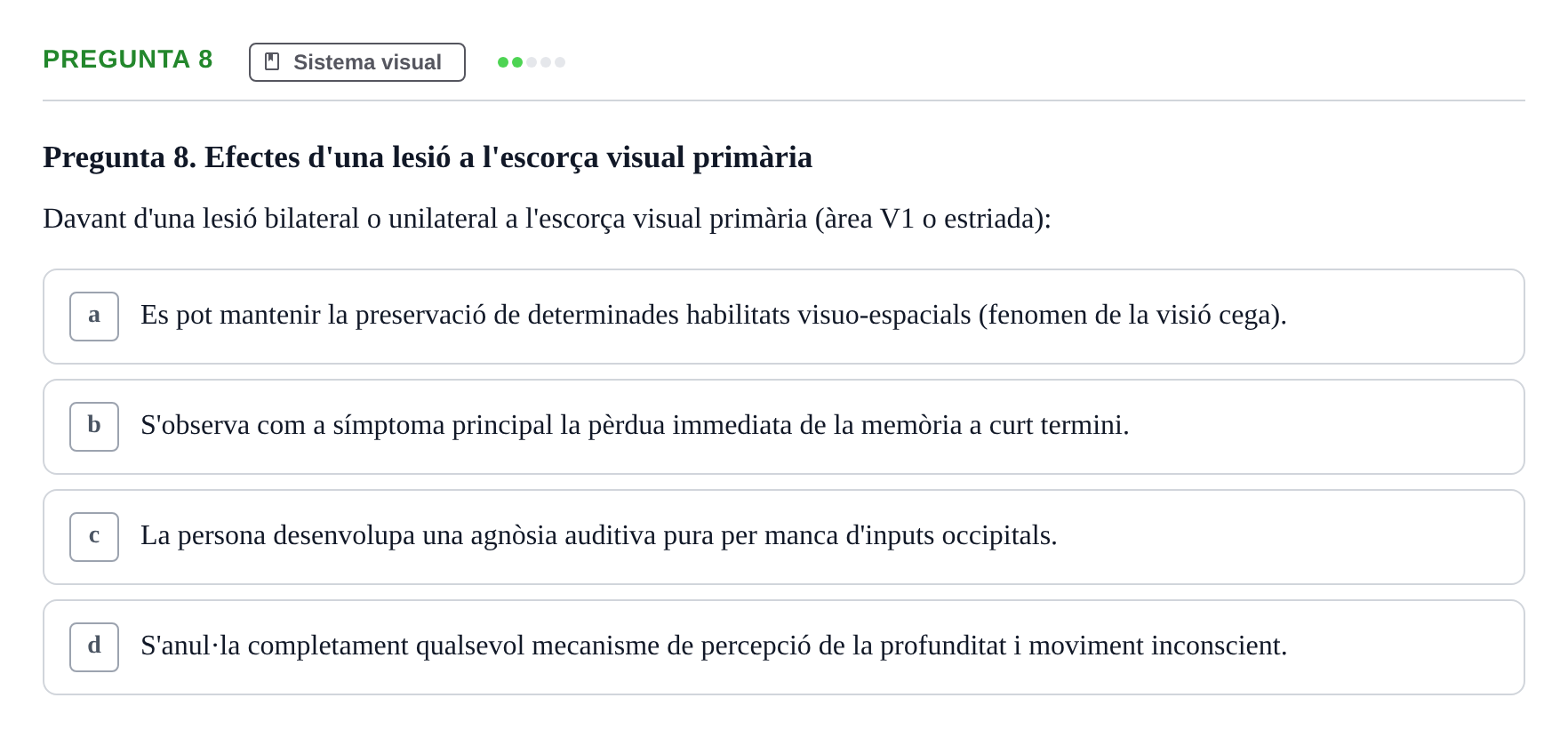This screenshot has height=738, width=1568.
Task: Click the book icon in the Sistema visual tag
Action: 272,61
